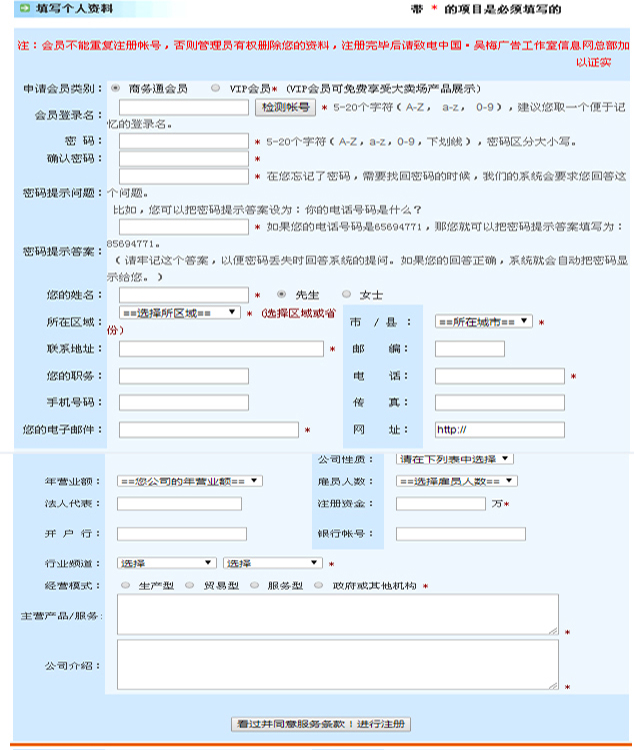This screenshot has height=750, width=634.
Task: Focus the 传真 input field
Action: tap(500, 402)
